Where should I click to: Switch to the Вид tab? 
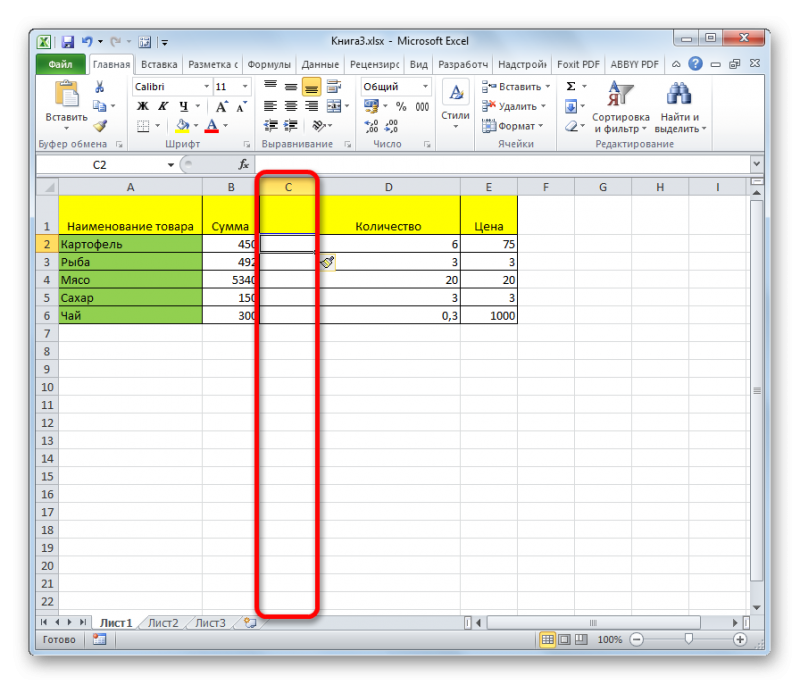point(419,65)
